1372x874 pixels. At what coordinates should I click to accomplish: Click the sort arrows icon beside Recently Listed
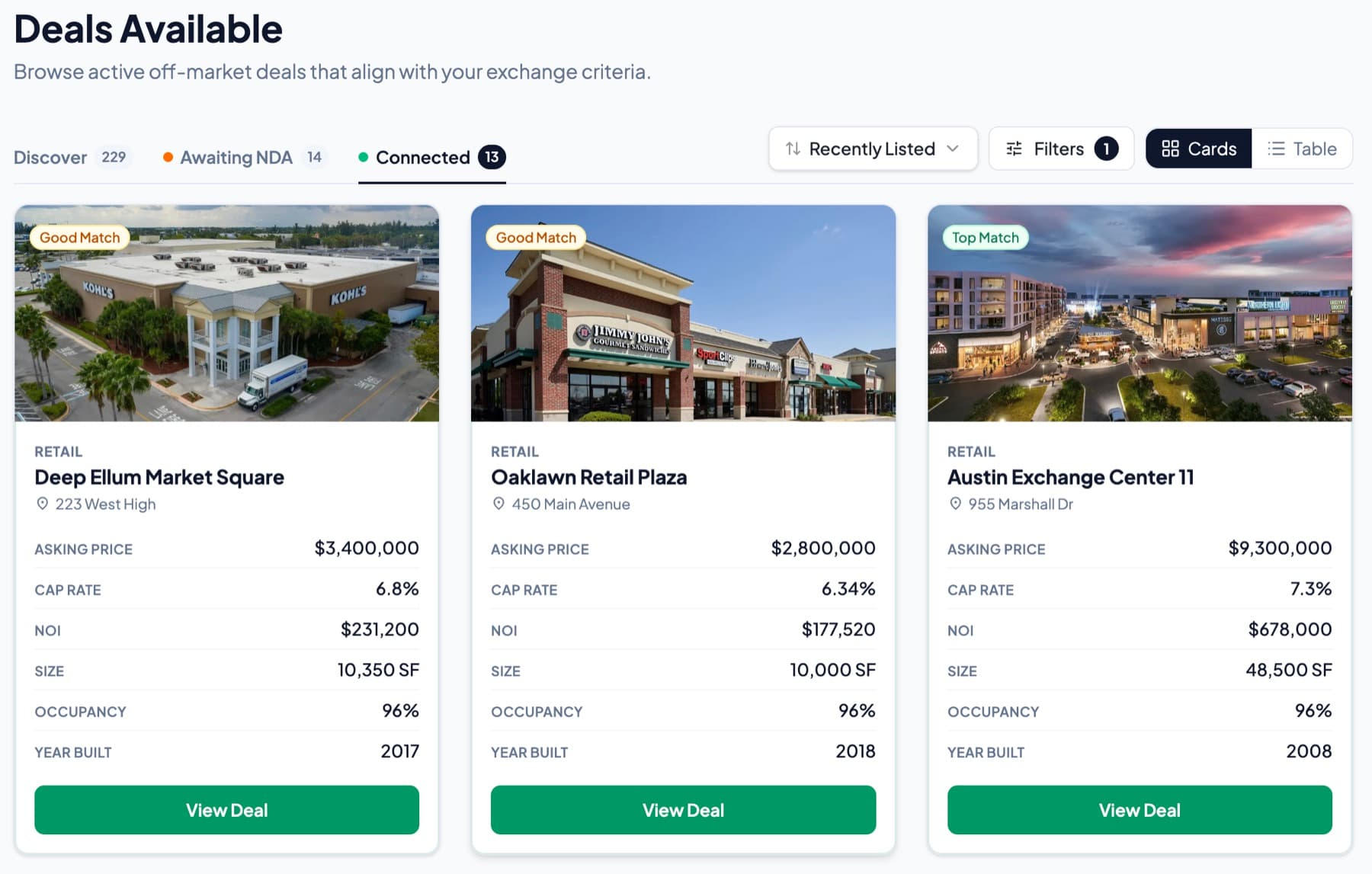point(793,149)
